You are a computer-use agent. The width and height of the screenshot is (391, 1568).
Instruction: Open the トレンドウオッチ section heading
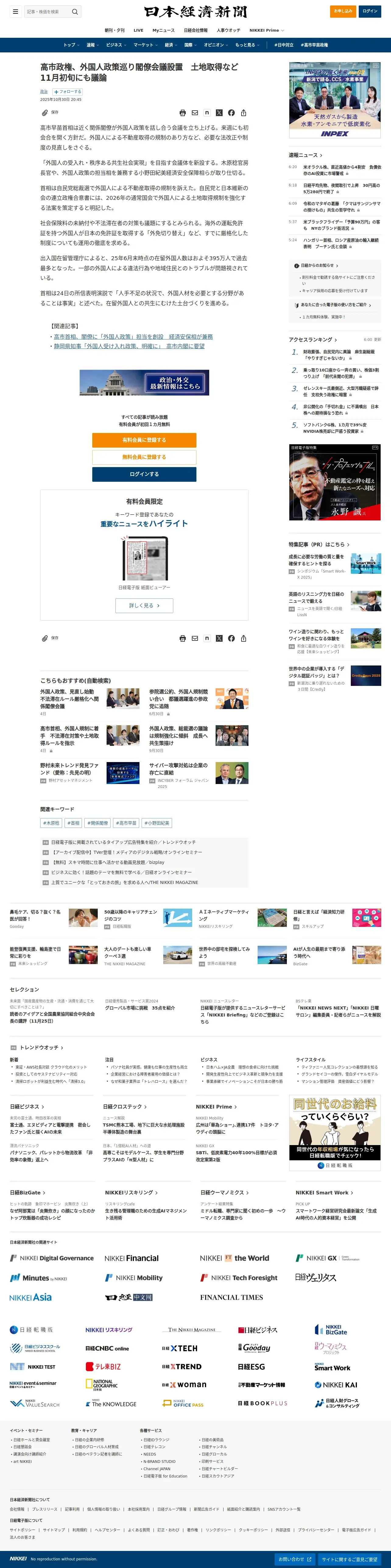pos(41,1048)
